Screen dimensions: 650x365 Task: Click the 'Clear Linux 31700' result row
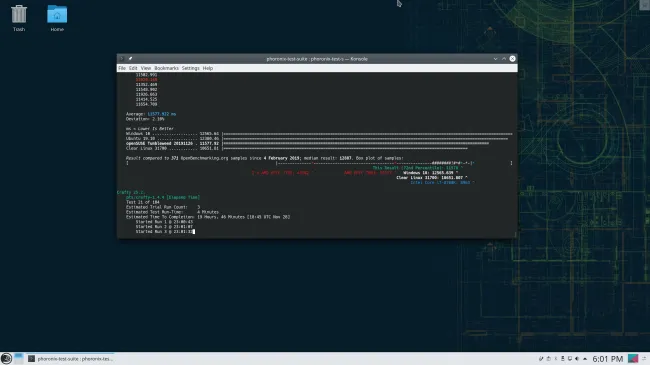[297, 148]
